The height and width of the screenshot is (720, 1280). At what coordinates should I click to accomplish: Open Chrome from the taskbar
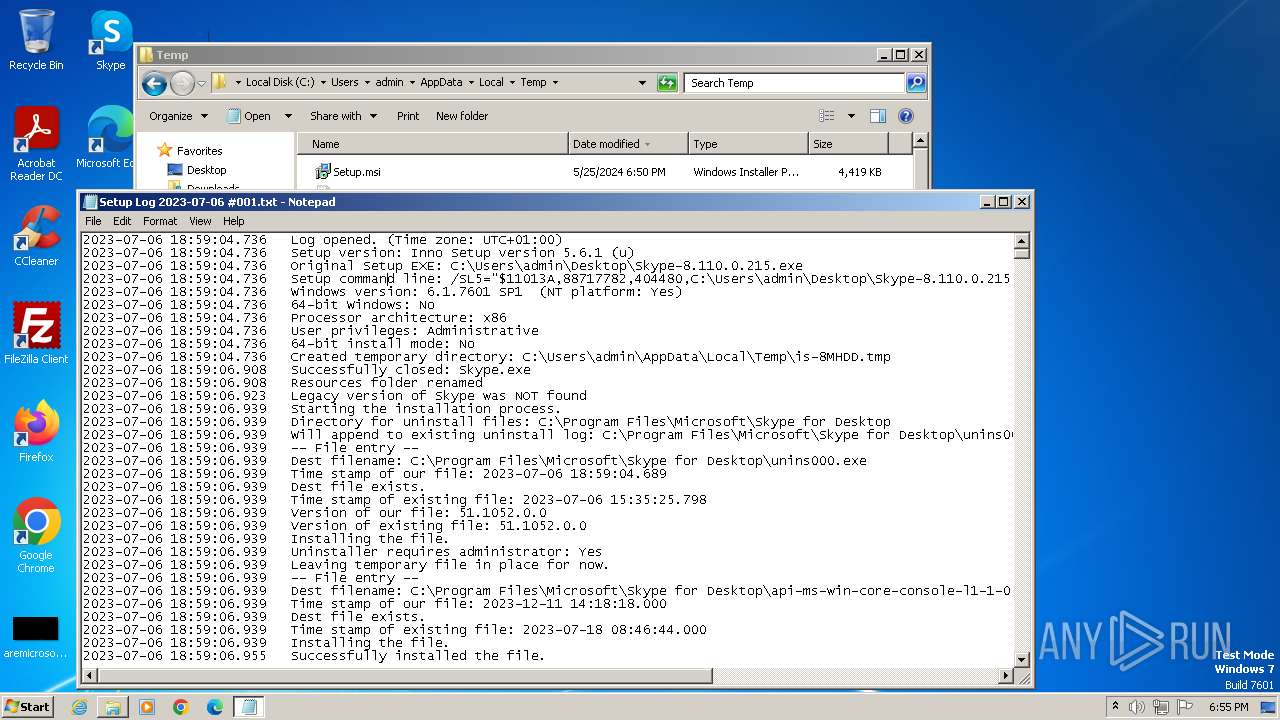point(181,707)
